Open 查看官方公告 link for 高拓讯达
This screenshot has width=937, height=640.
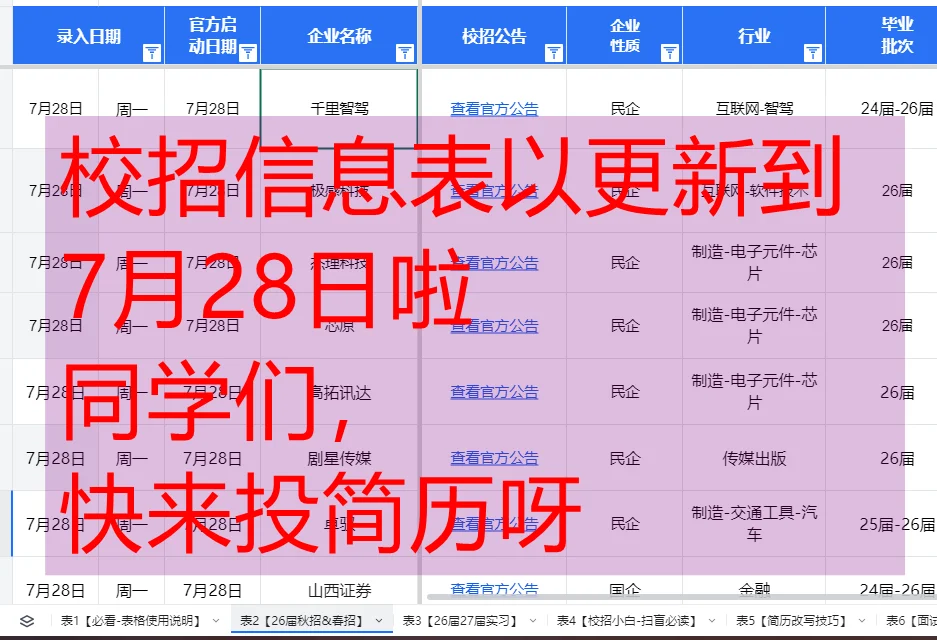point(494,392)
